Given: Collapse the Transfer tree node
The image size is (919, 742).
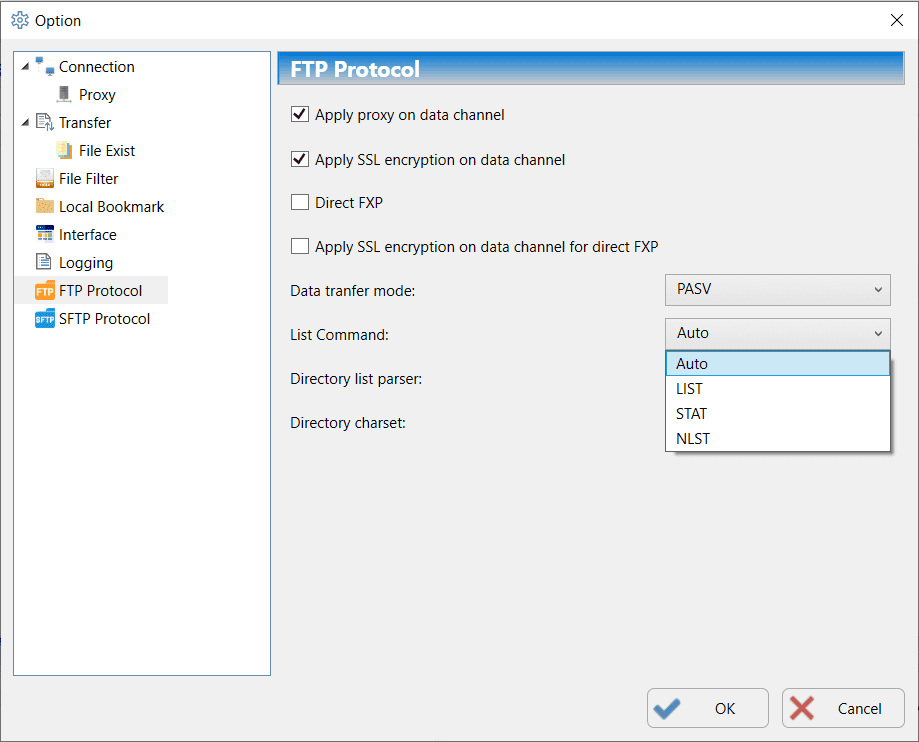Looking at the screenshot, I should [x=25, y=123].
